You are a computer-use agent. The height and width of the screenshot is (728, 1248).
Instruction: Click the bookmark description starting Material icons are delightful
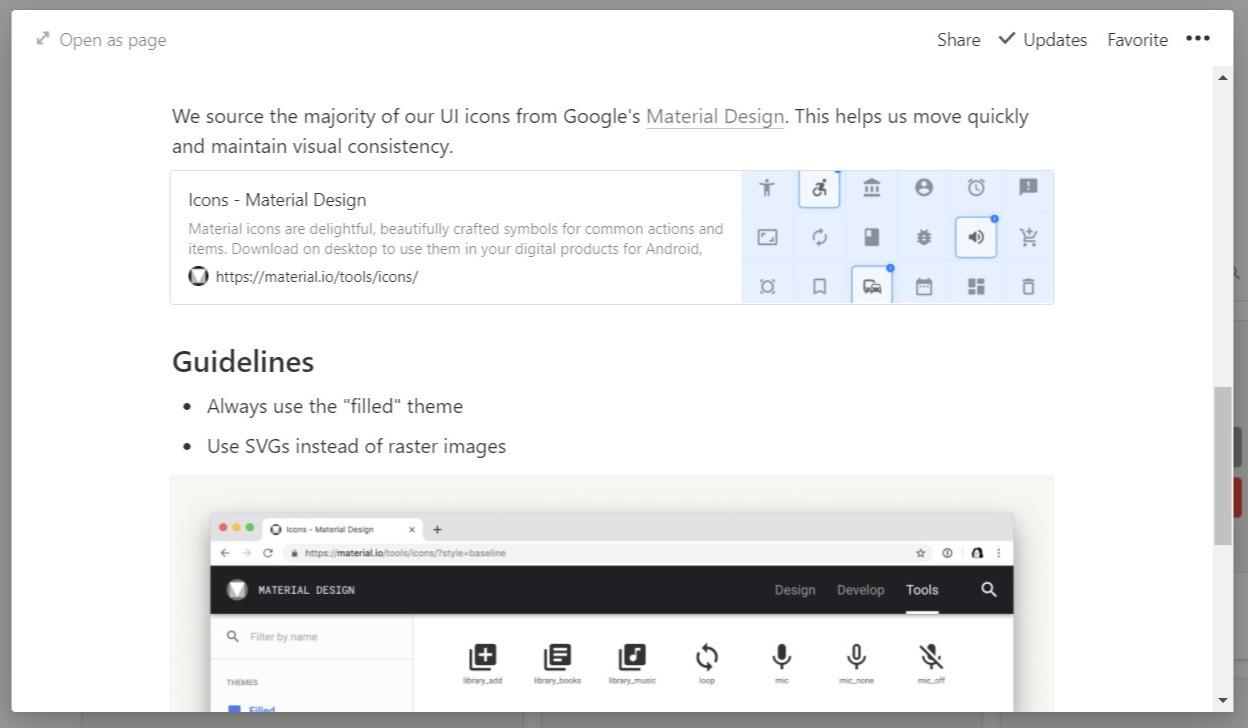click(456, 239)
